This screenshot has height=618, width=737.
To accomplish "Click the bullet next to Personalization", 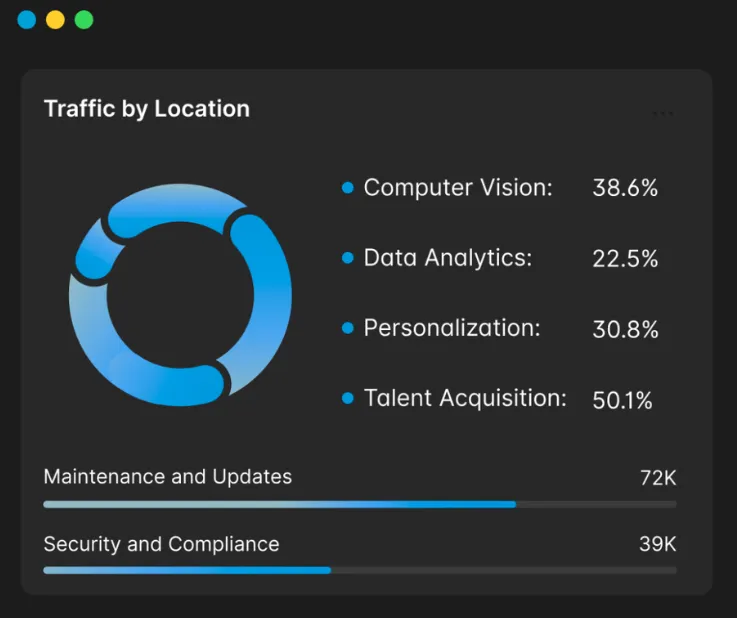I will click(348, 328).
